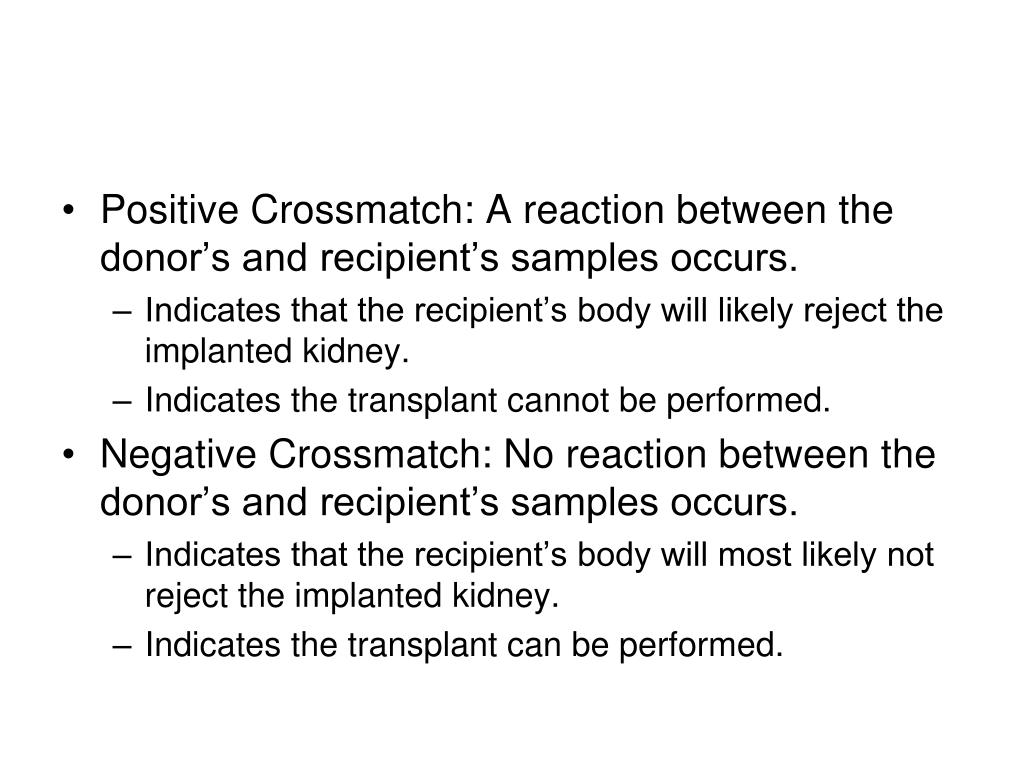Viewport: 1024px width, 768px height.
Task: Click the words 'will likely reject the'
Action: click(808, 311)
